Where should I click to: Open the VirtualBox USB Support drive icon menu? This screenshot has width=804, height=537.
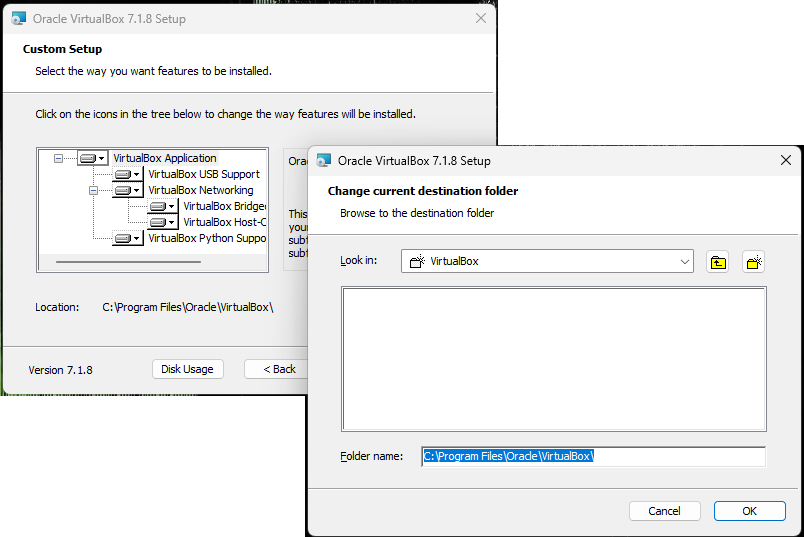point(127,174)
